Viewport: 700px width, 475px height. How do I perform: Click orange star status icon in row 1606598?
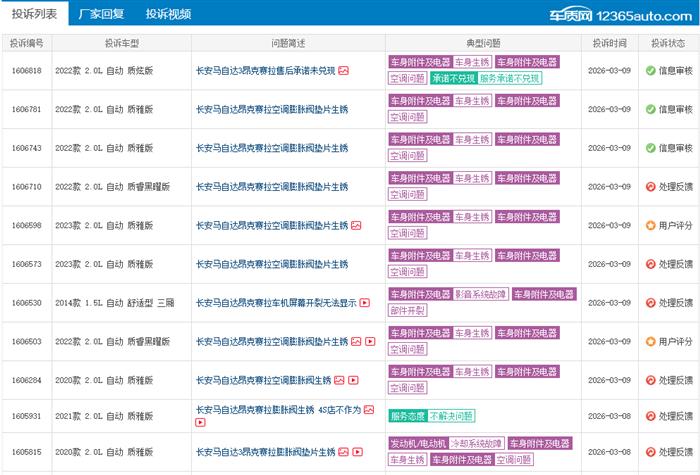click(x=650, y=226)
